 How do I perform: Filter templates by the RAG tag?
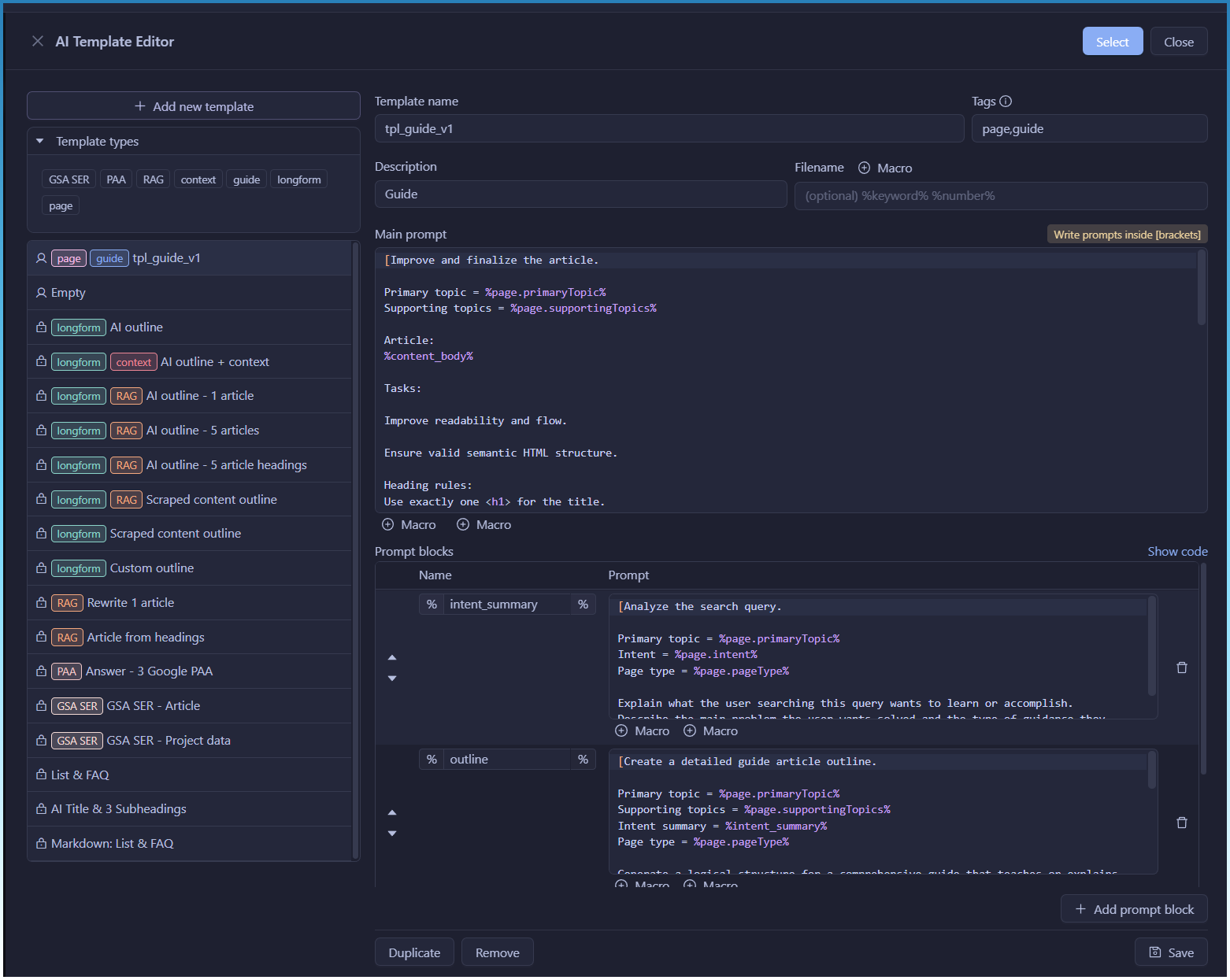click(154, 179)
